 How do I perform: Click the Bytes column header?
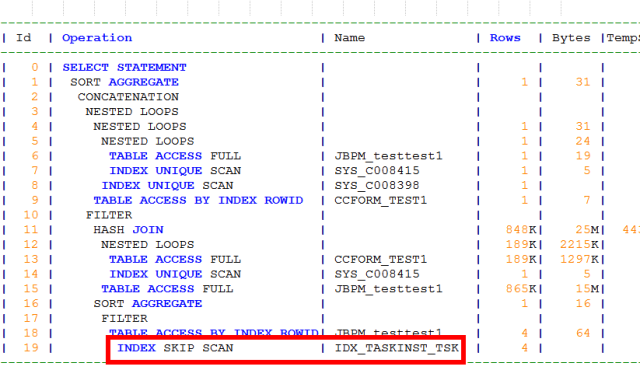pyautogui.click(x=571, y=38)
